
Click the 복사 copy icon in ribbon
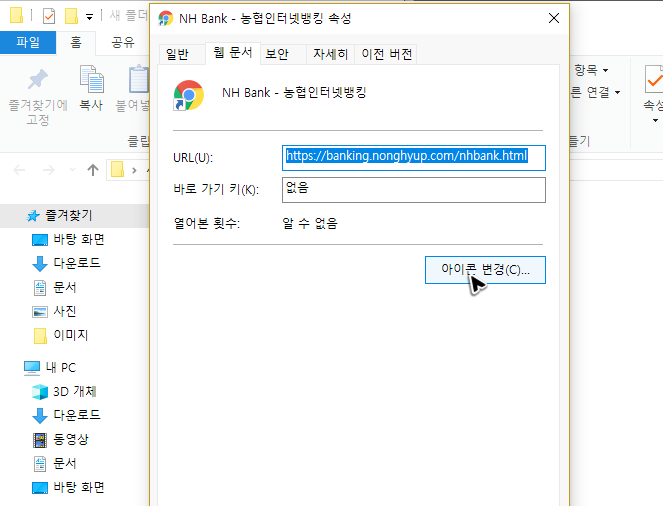click(92, 79)
